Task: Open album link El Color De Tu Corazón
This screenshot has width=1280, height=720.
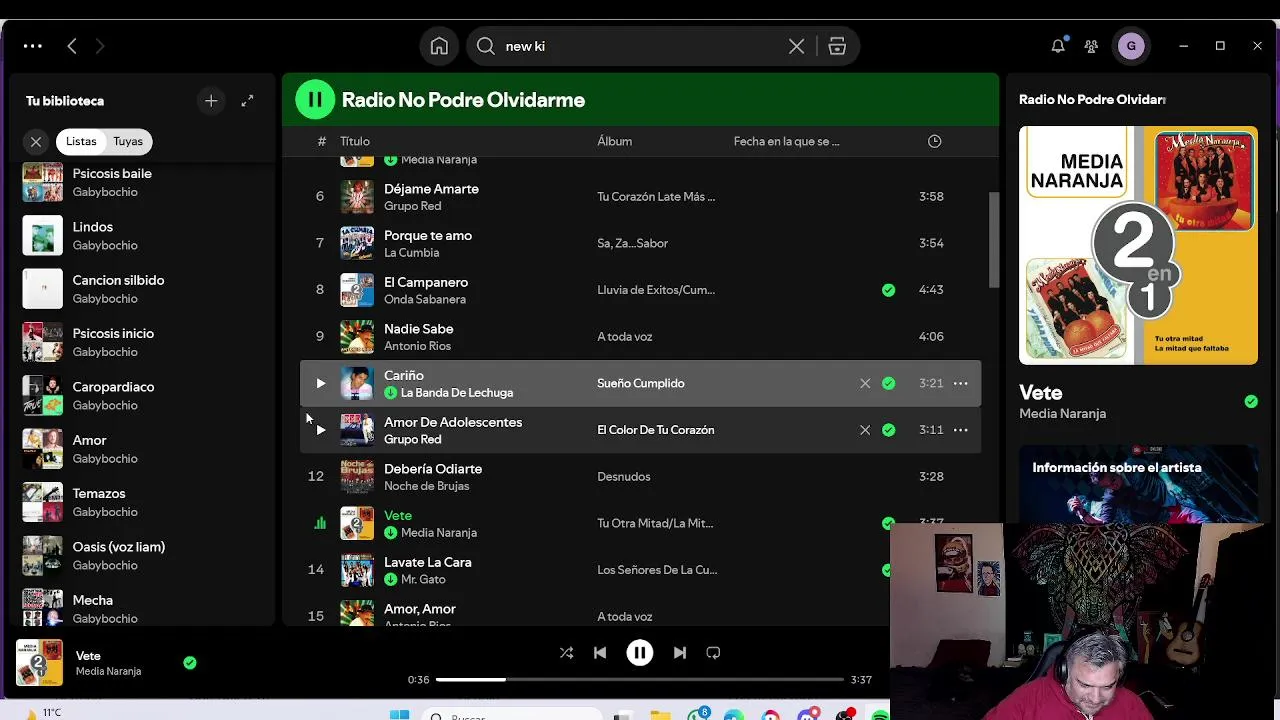Action: point(655,430)
